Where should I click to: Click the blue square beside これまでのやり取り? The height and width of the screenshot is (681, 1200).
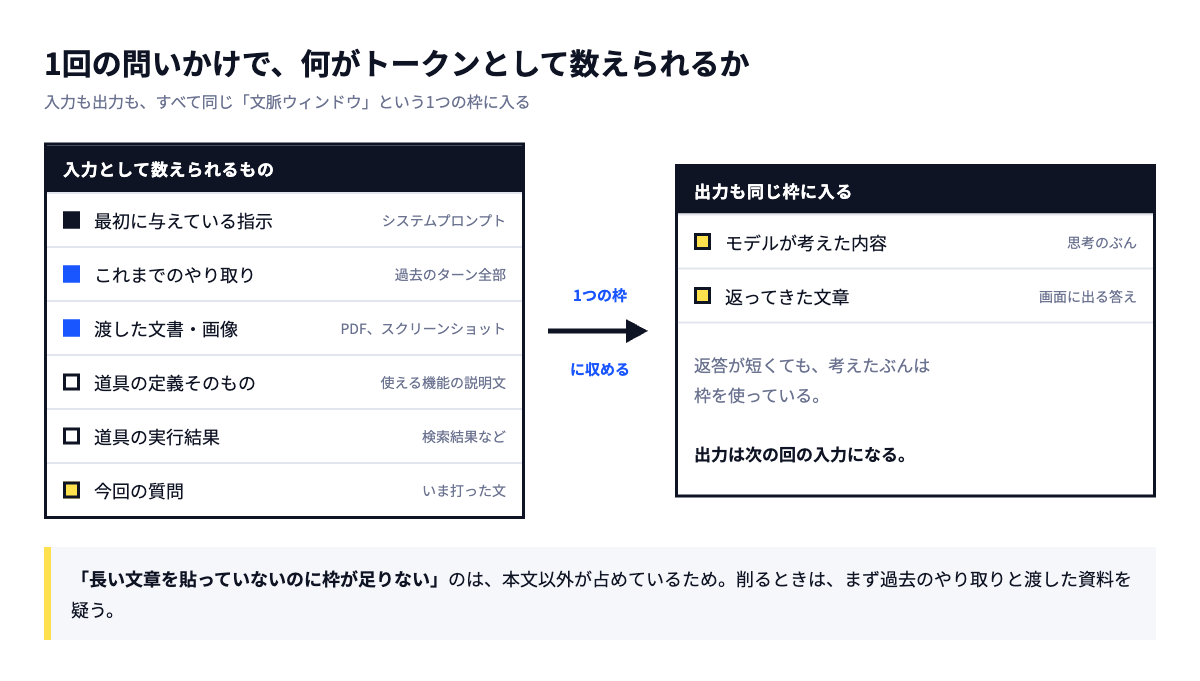point(72,274)
